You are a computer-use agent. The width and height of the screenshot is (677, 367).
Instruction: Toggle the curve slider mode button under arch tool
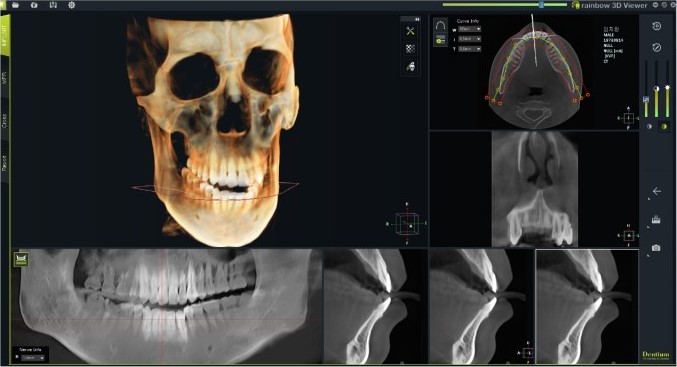[x=440, y=40]
